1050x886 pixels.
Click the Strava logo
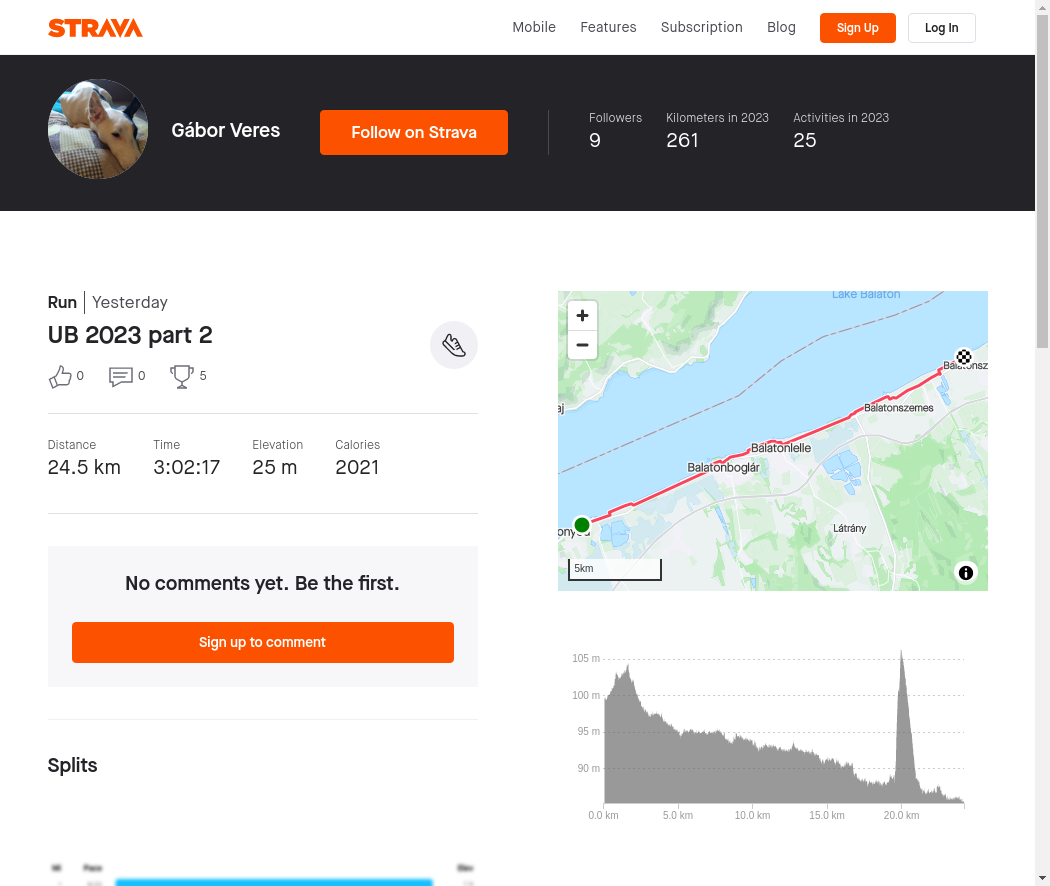[95, 28]
